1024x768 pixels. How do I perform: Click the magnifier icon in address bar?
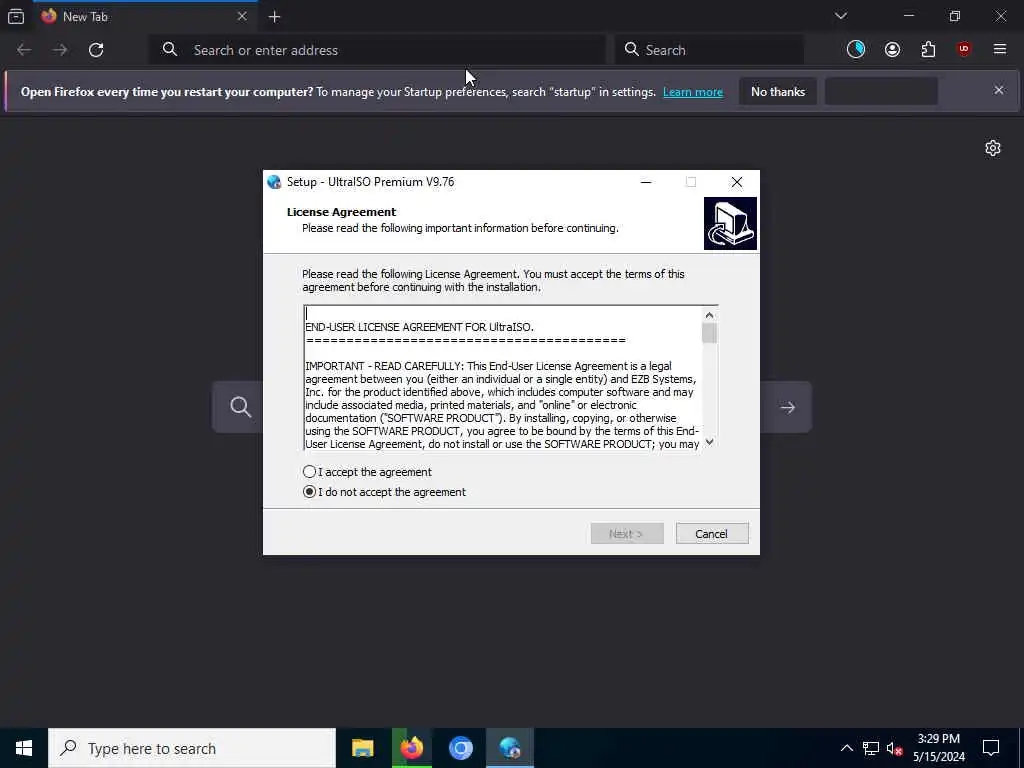coord(170,50)
